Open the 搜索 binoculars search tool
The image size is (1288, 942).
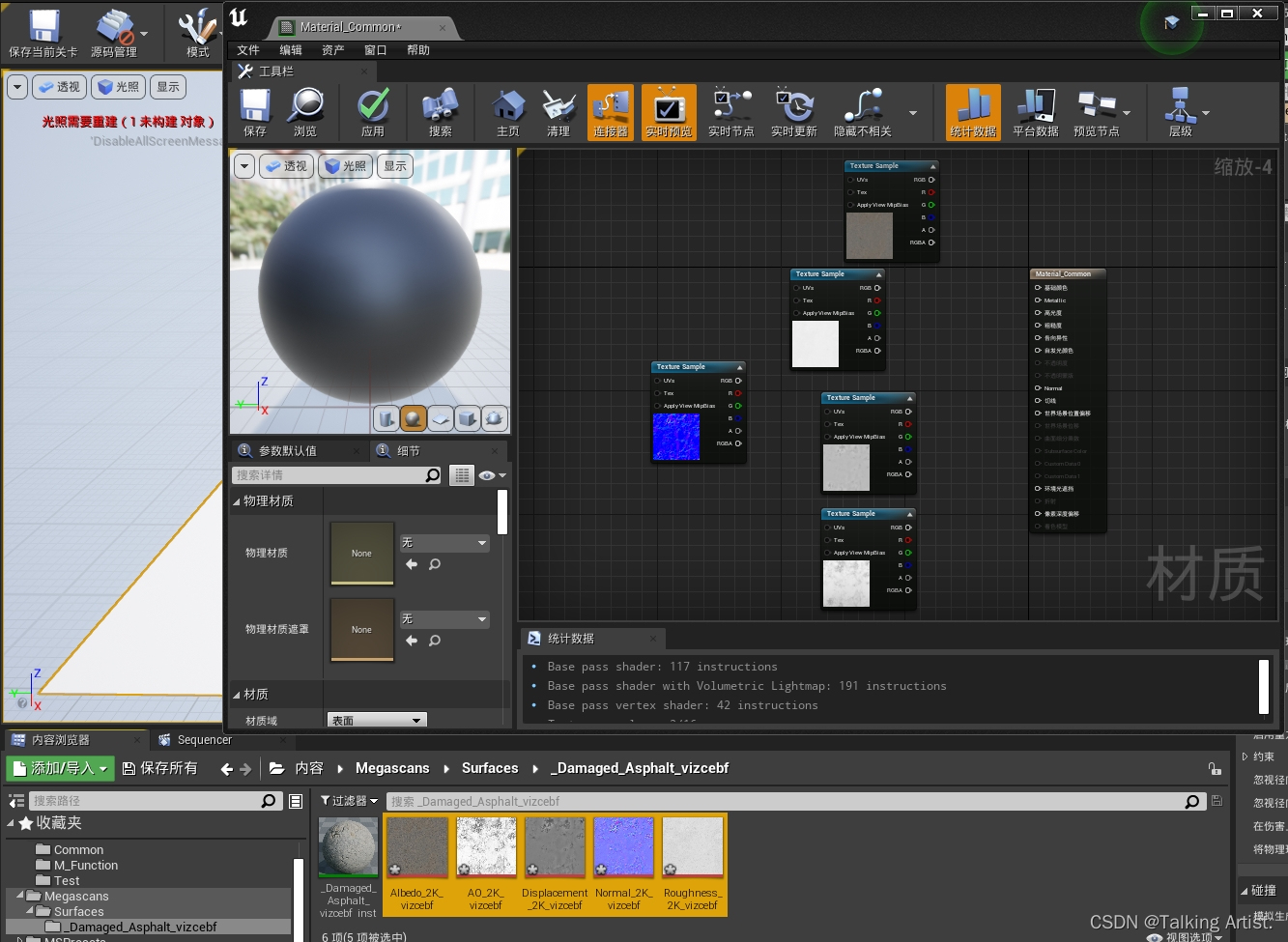440,112
